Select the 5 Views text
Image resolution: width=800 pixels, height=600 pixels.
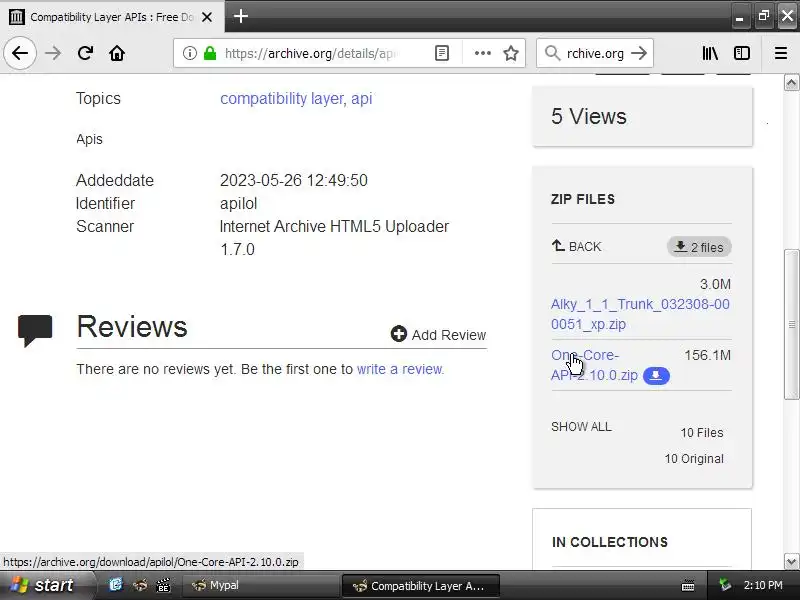[588, 116]
